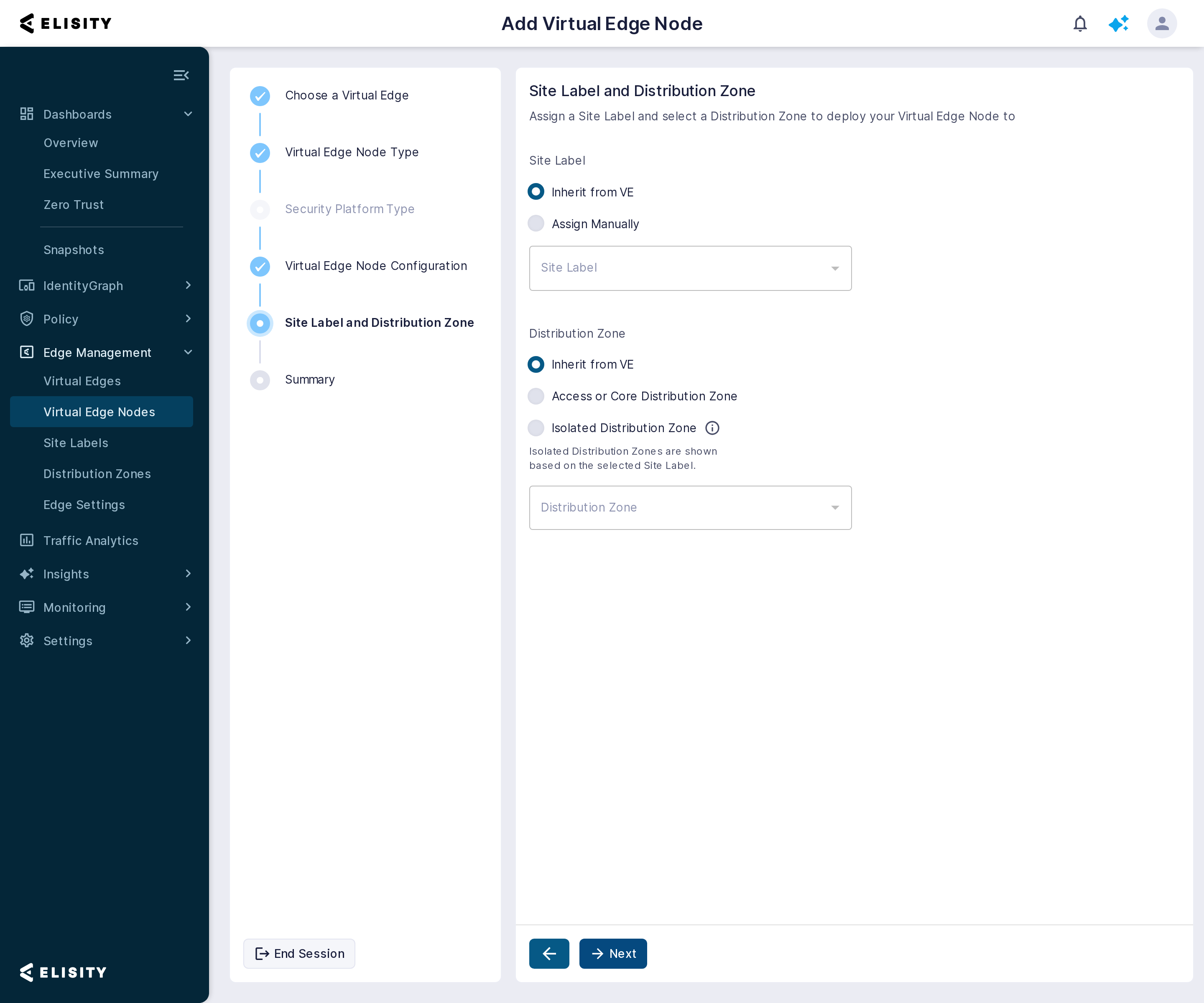Open Executive Summary menu item
This screenshot has height=1003, width=1204.
[x=101, y=174]
